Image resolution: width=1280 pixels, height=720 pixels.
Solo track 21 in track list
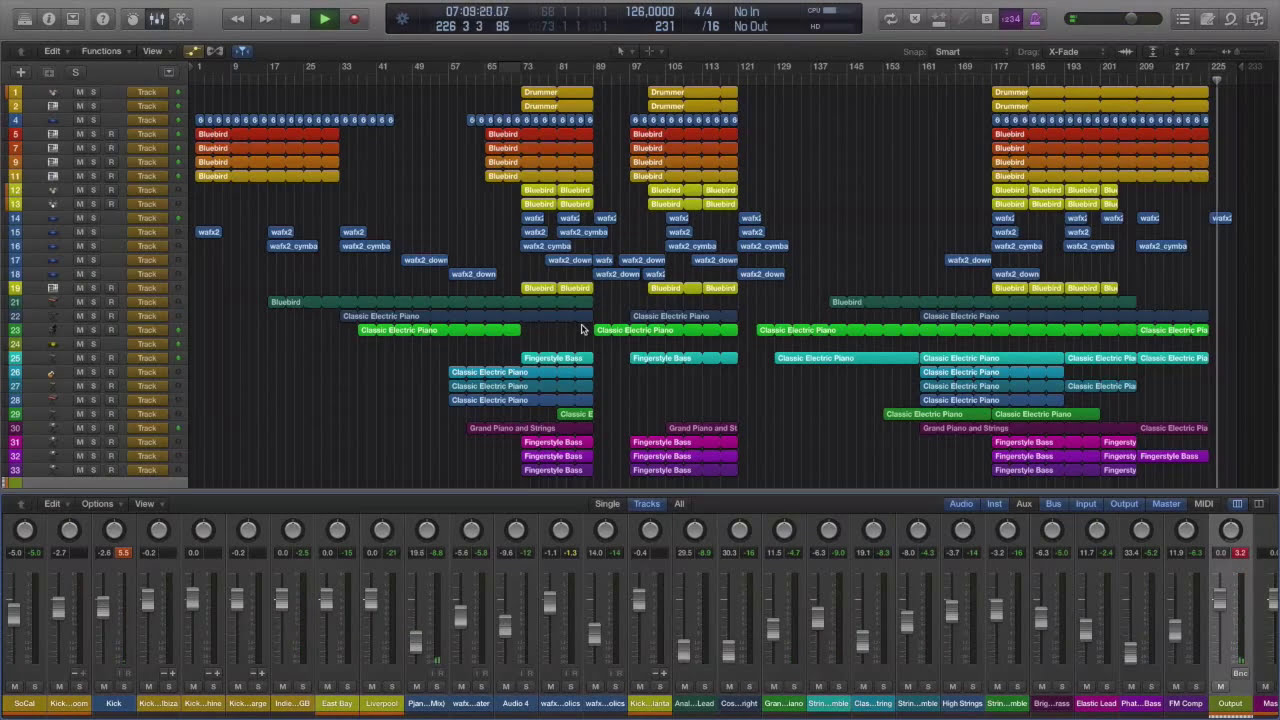94,302
